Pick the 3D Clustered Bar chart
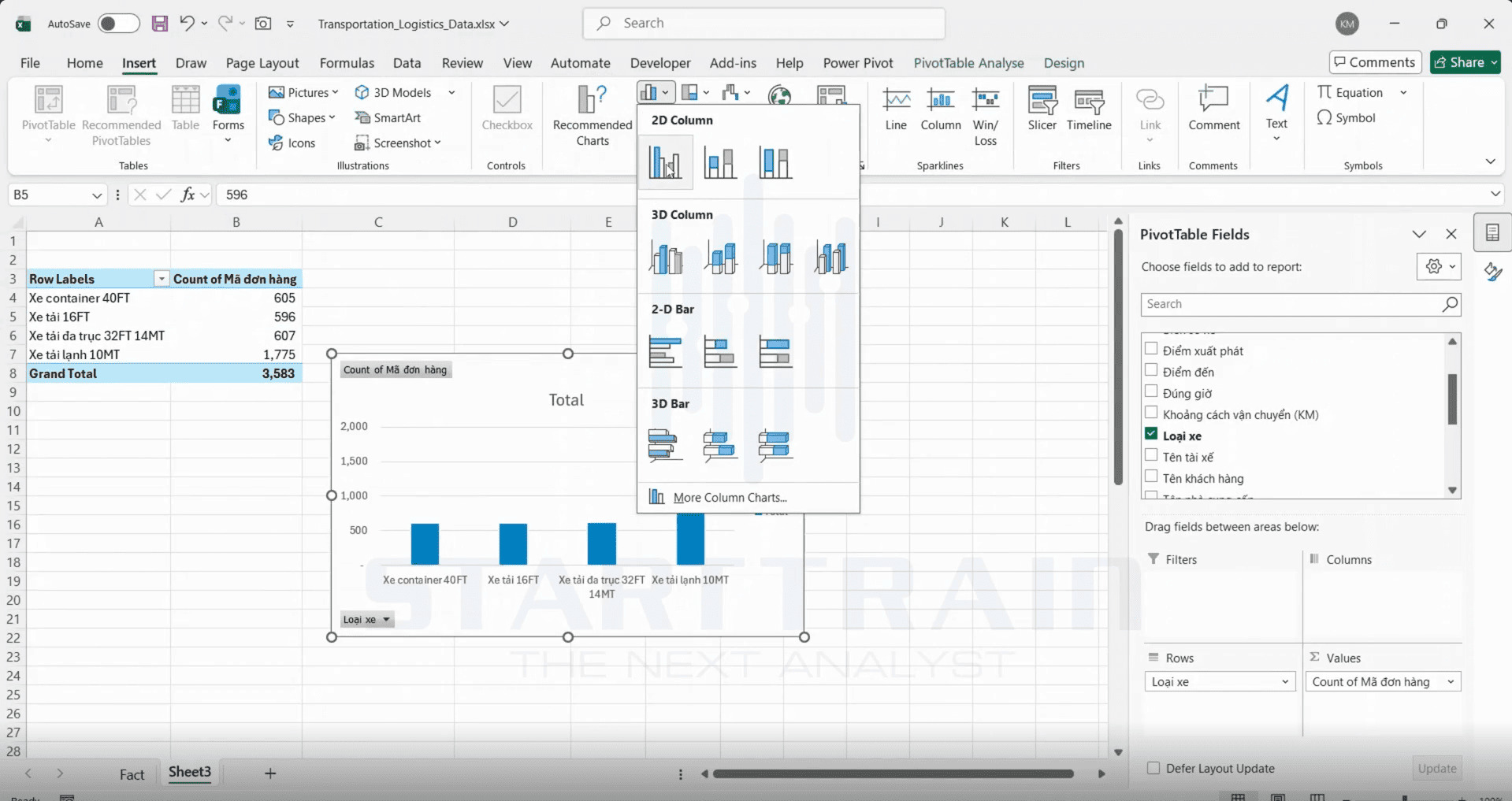The width and height of the screenshot is (1512, 801). tap(665, 445)
